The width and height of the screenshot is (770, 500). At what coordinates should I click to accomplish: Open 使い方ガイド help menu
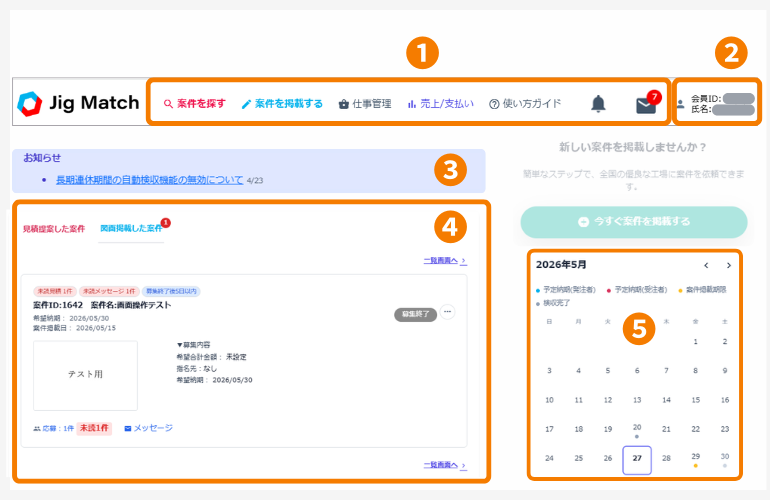[525, 104]
